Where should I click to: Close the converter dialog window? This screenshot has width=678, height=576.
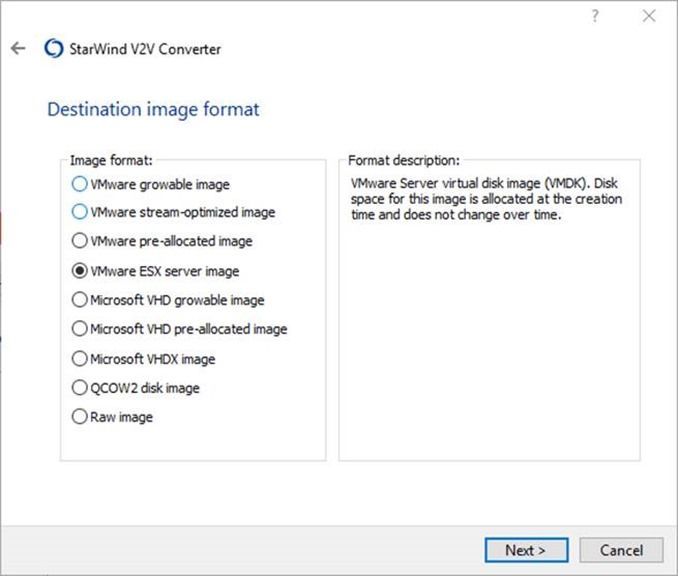coord(649,16)
